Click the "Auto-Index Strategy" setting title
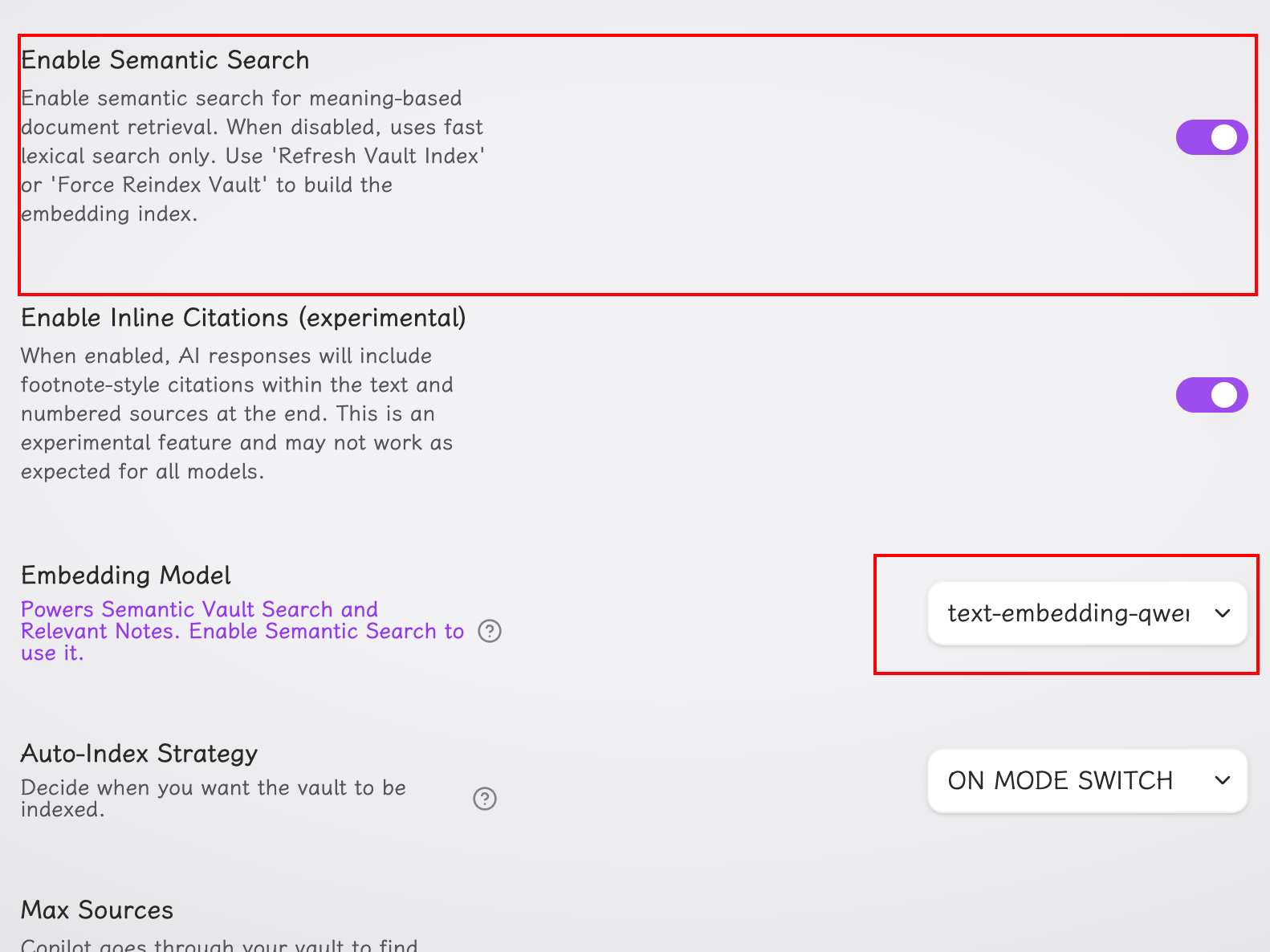Screen dimensions: 1270x952 (139, 754)
